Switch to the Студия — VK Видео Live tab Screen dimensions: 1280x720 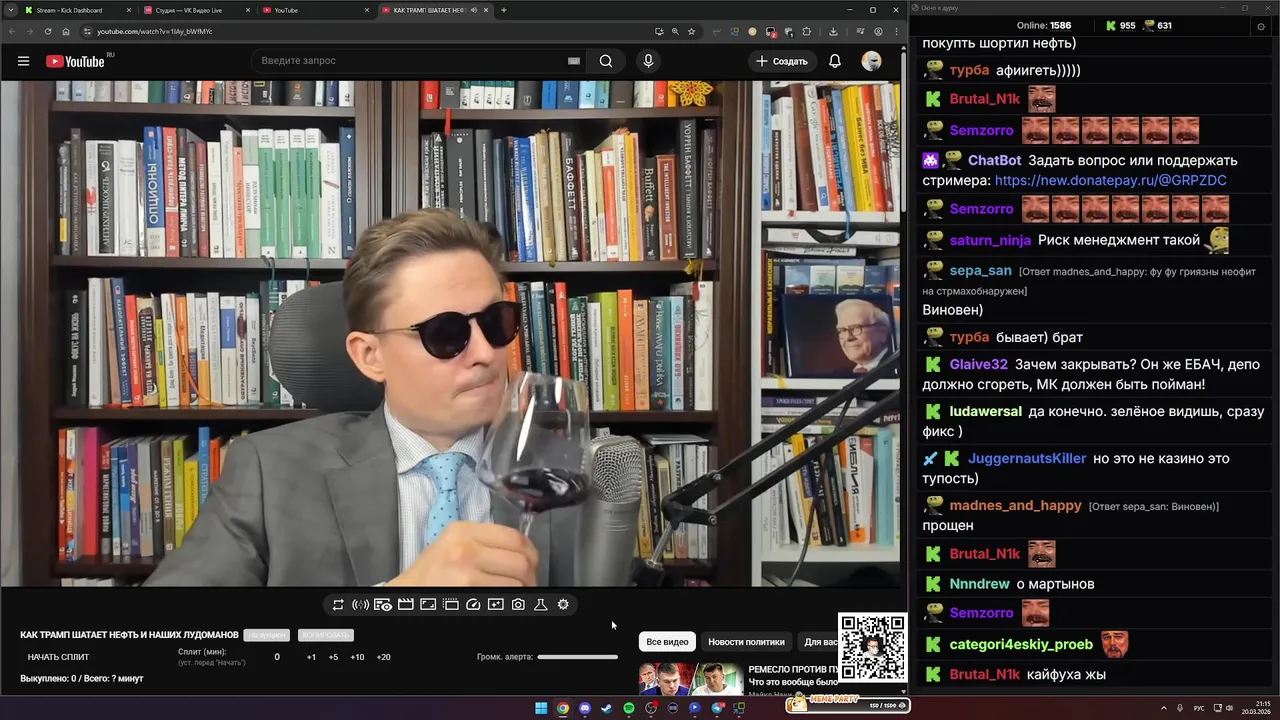(197, 10)
